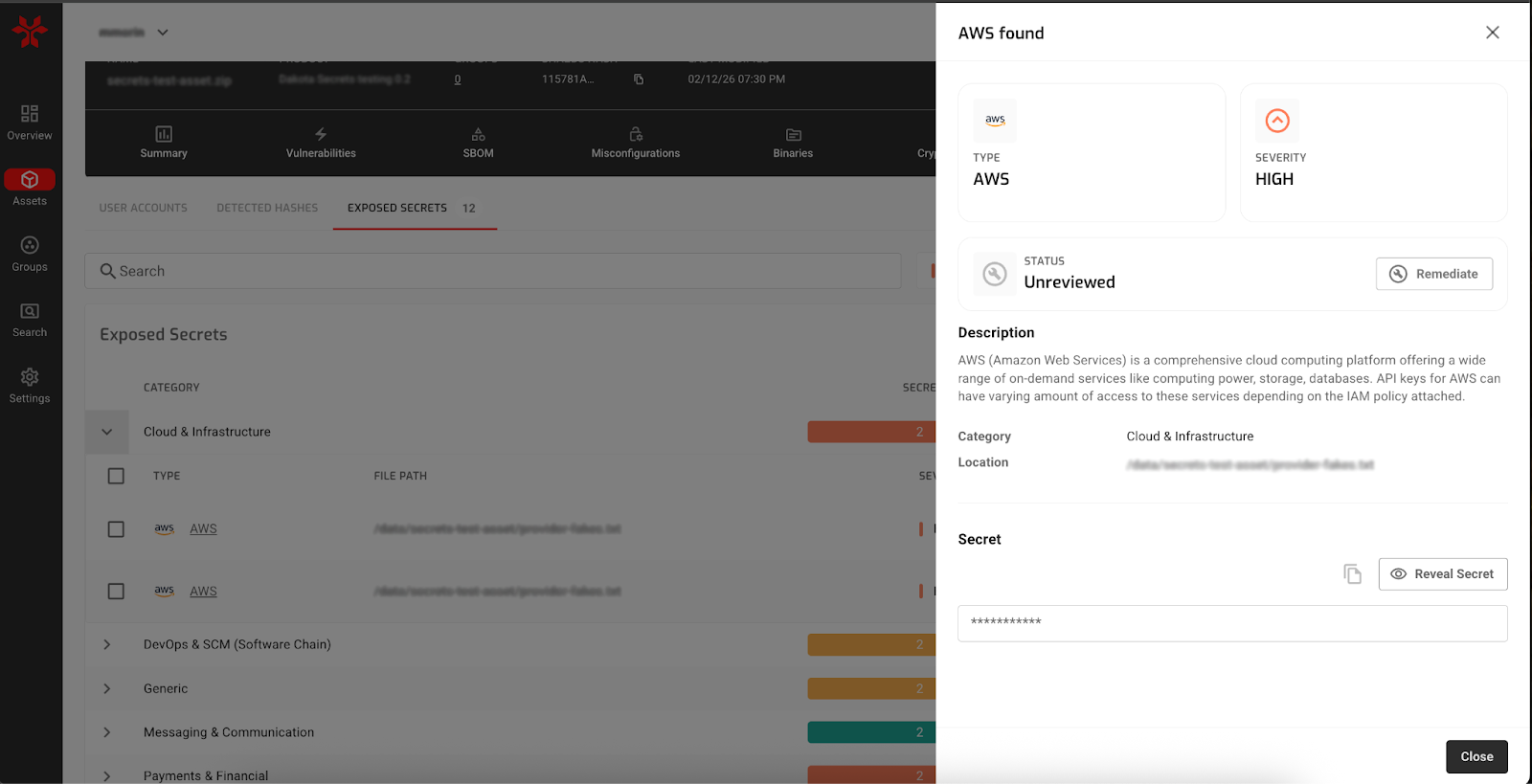This screenshot has height=784, width=1532.
Task: Close the AWS found panel with X
Action: coord(1492,33)
